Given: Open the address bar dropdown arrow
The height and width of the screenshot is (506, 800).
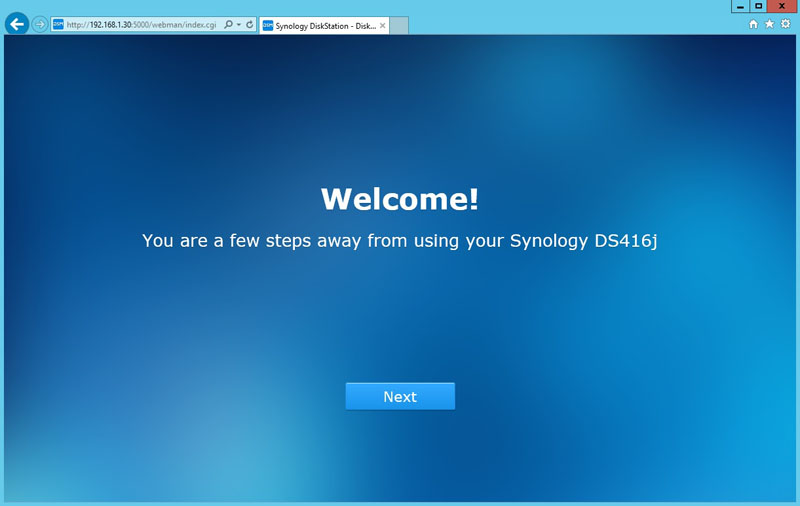Looking at the screenshot, I should [239, 24].
